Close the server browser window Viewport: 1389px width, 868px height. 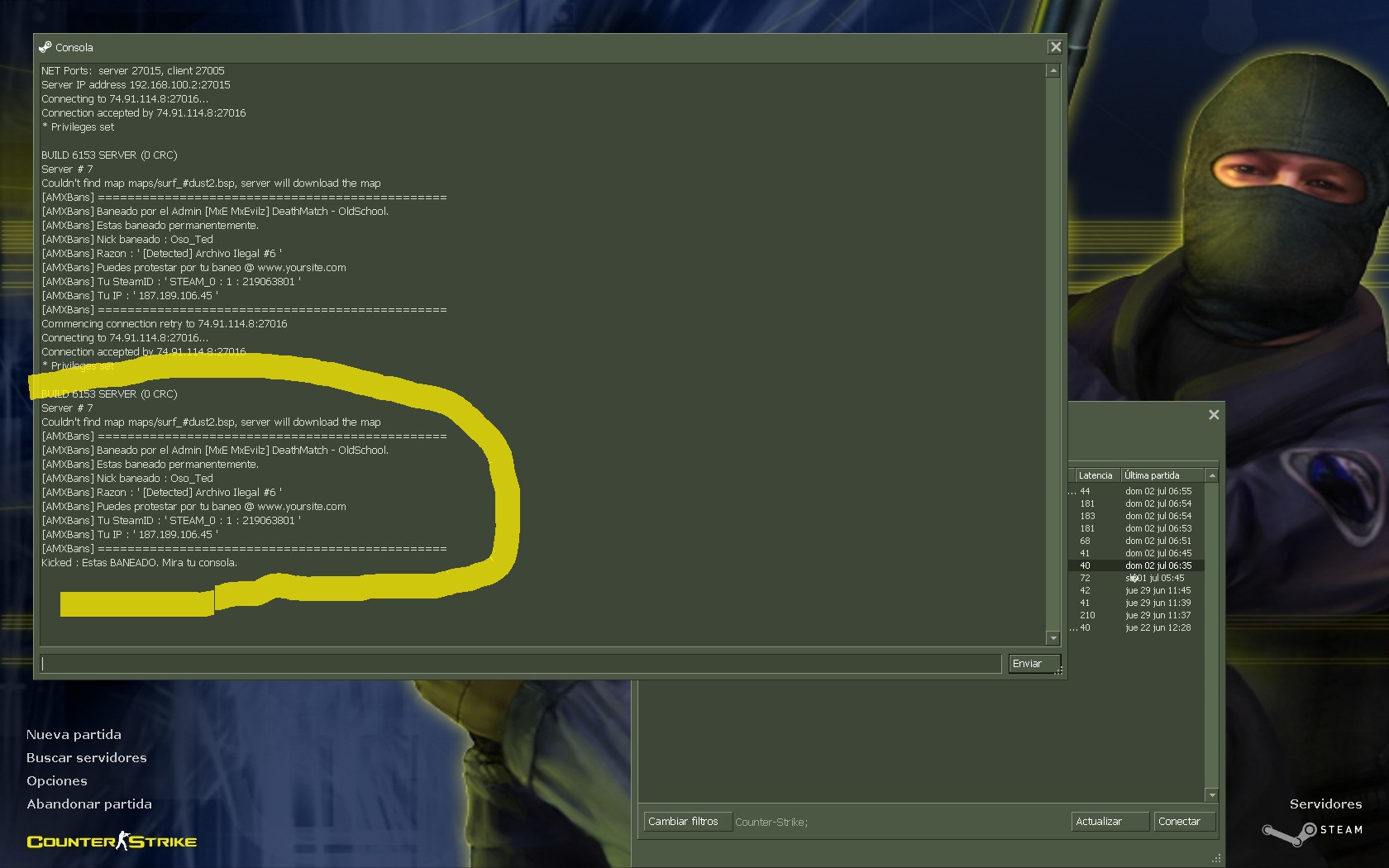click(1214, 415)
